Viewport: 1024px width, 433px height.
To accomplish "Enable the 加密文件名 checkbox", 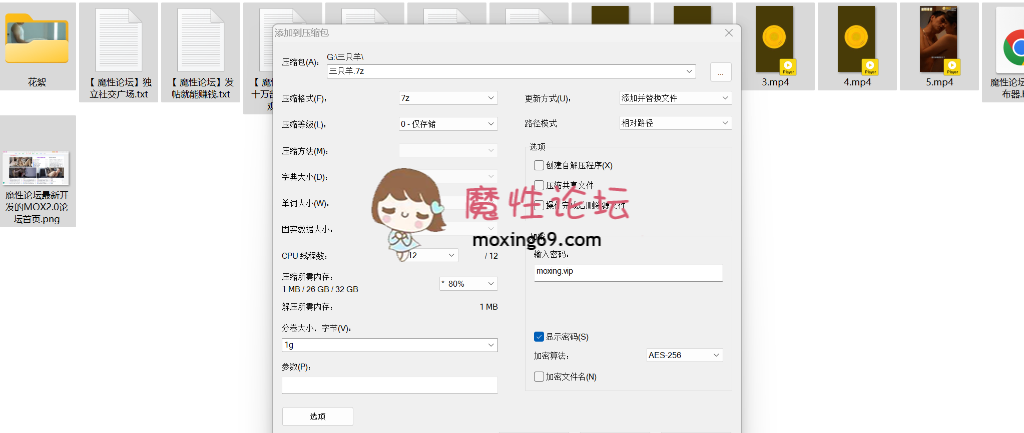I will tap(540, 377).
